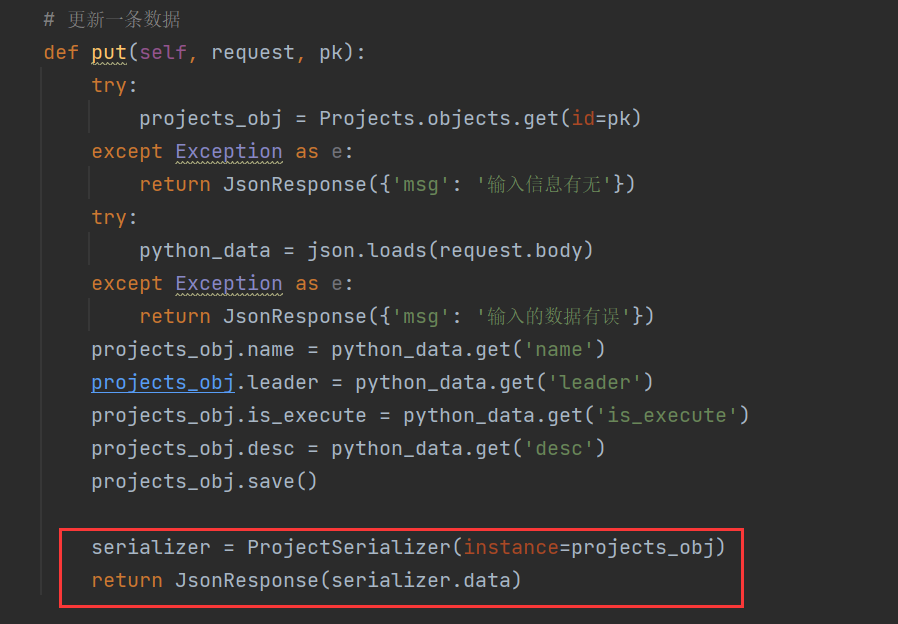Screen dimensions: 898x624
Task: Click the comment line at top
Action: click(x=112, y=19)
